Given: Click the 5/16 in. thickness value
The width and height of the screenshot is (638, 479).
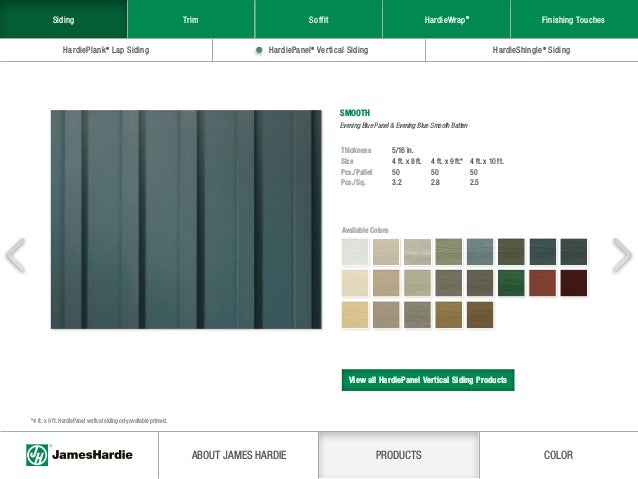Looking at the screenshot, I should click(x=402, y=150).
